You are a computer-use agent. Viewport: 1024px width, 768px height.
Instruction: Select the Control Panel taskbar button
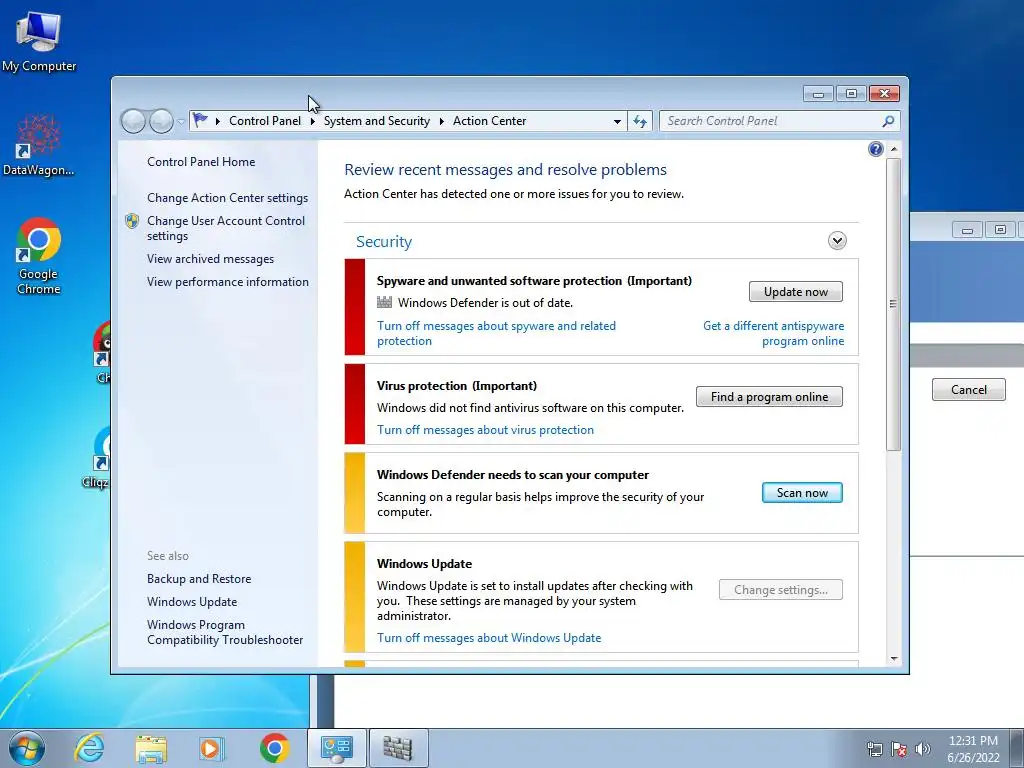point(337,748)
